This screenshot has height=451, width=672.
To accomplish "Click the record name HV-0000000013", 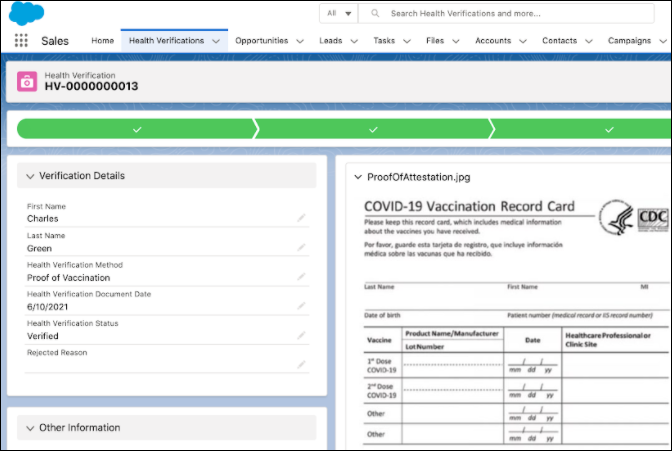I will pos(91,86).
